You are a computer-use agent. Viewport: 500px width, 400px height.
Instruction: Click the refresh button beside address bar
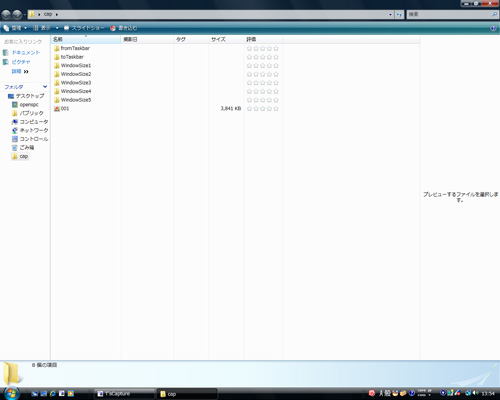tap(399, 14)
